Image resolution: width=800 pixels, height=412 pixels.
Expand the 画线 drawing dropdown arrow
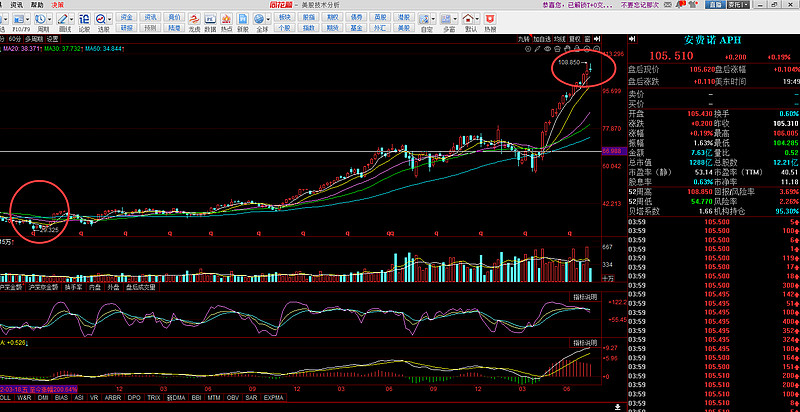pyautogui.click(x=72, y=19)
